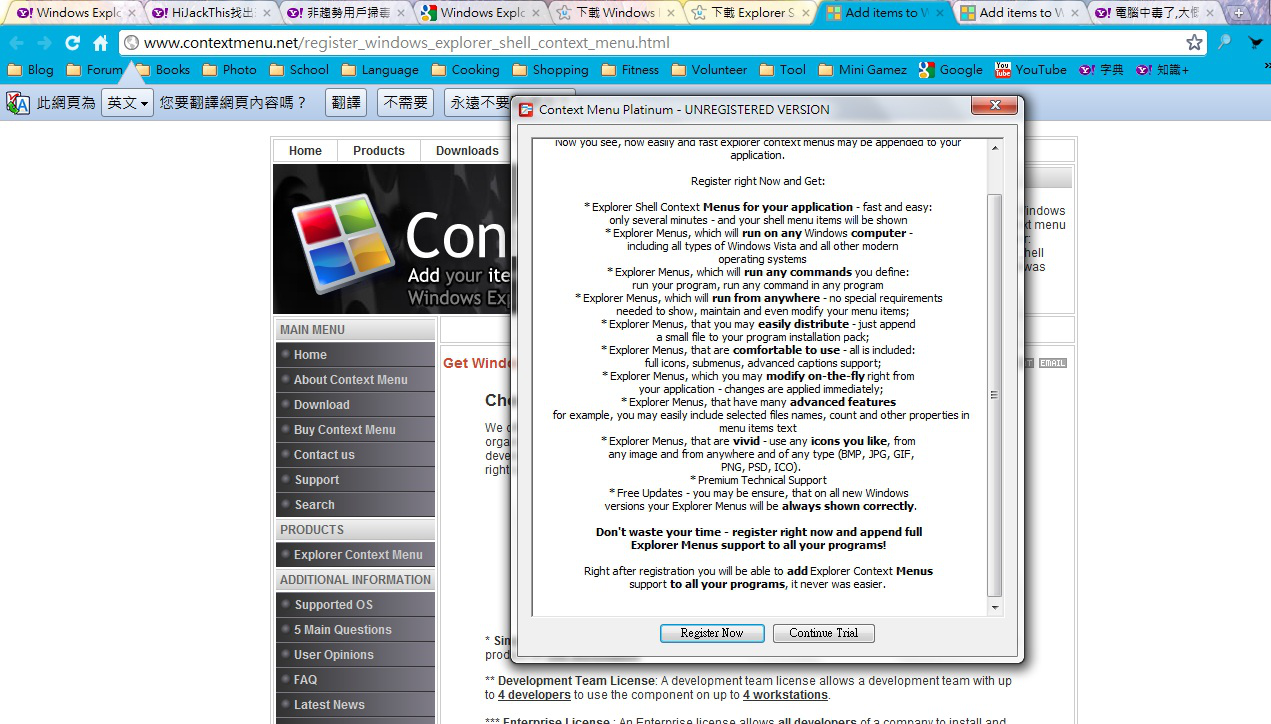Open the YouTube bookmark

pos(1031,70)
